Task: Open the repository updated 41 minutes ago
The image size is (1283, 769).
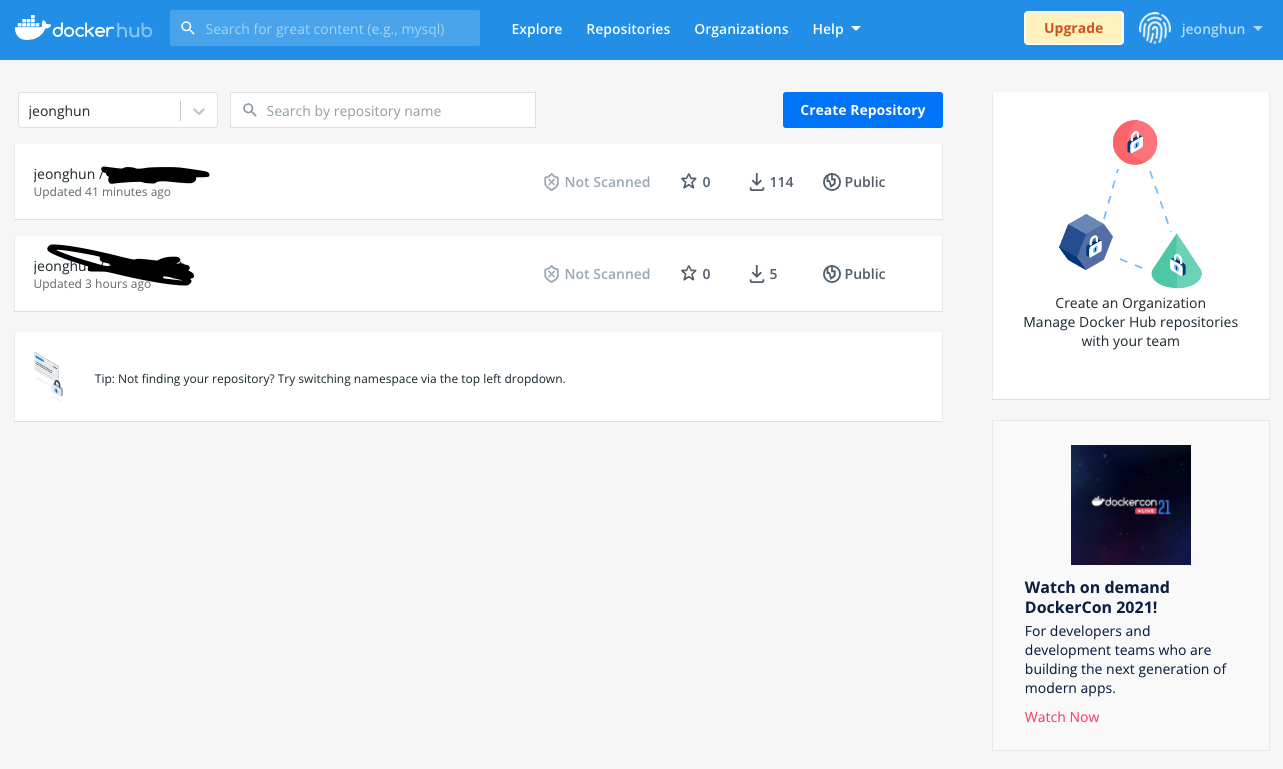Action: point(478,182)
